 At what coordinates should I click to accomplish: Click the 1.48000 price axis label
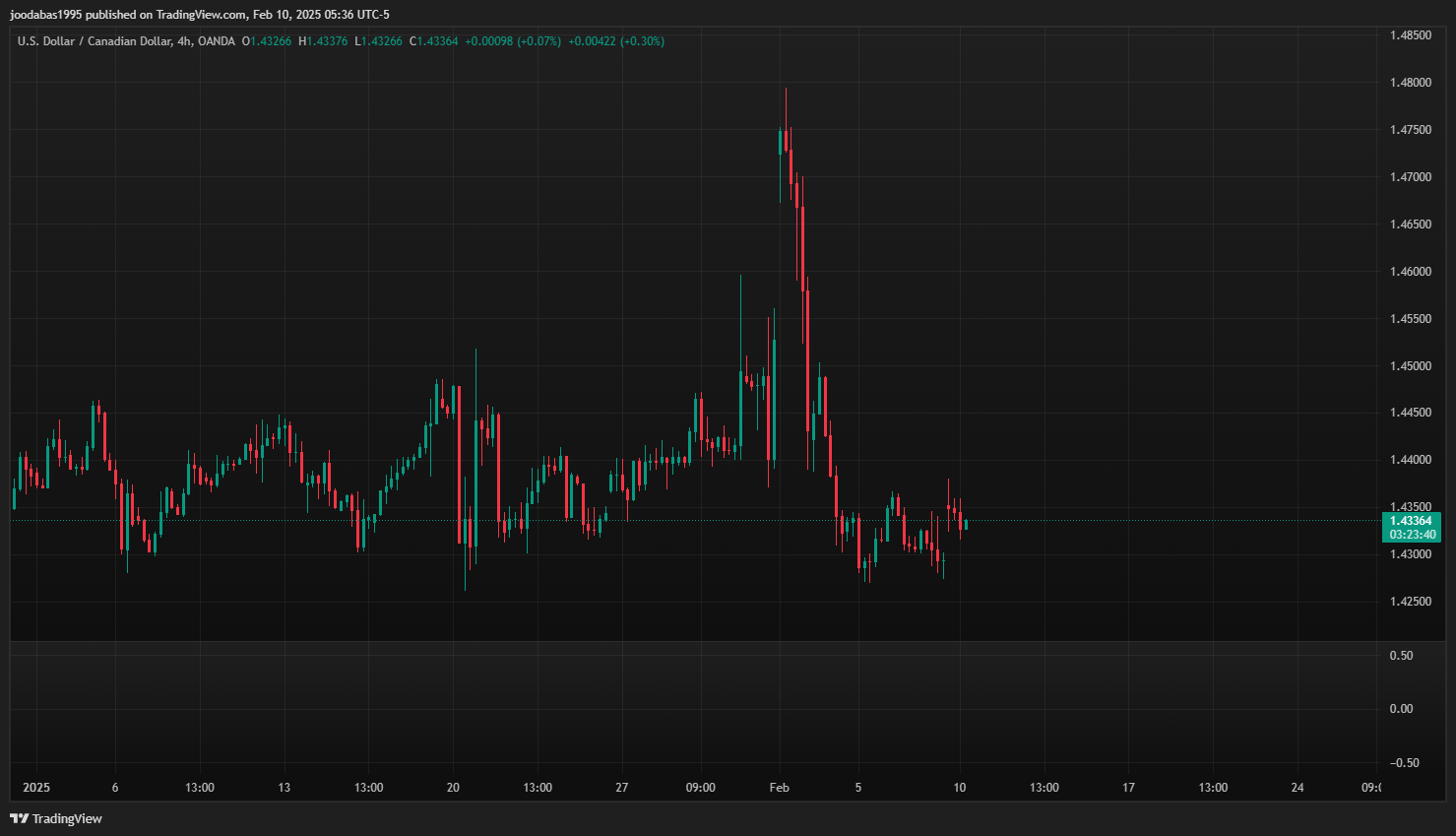pos(1410,83)
